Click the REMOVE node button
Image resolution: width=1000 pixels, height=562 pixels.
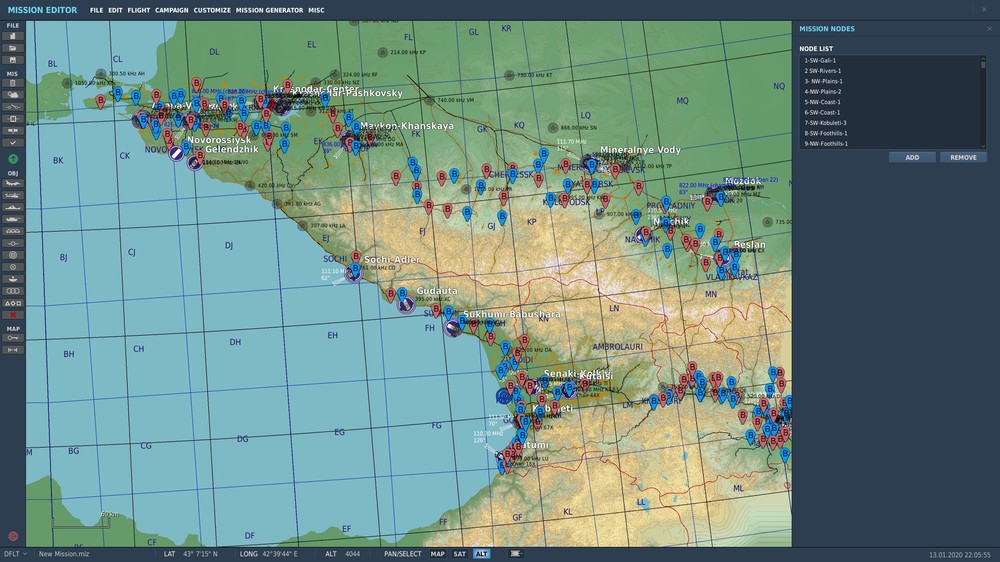pyautogui.click(x=963, y=157)
